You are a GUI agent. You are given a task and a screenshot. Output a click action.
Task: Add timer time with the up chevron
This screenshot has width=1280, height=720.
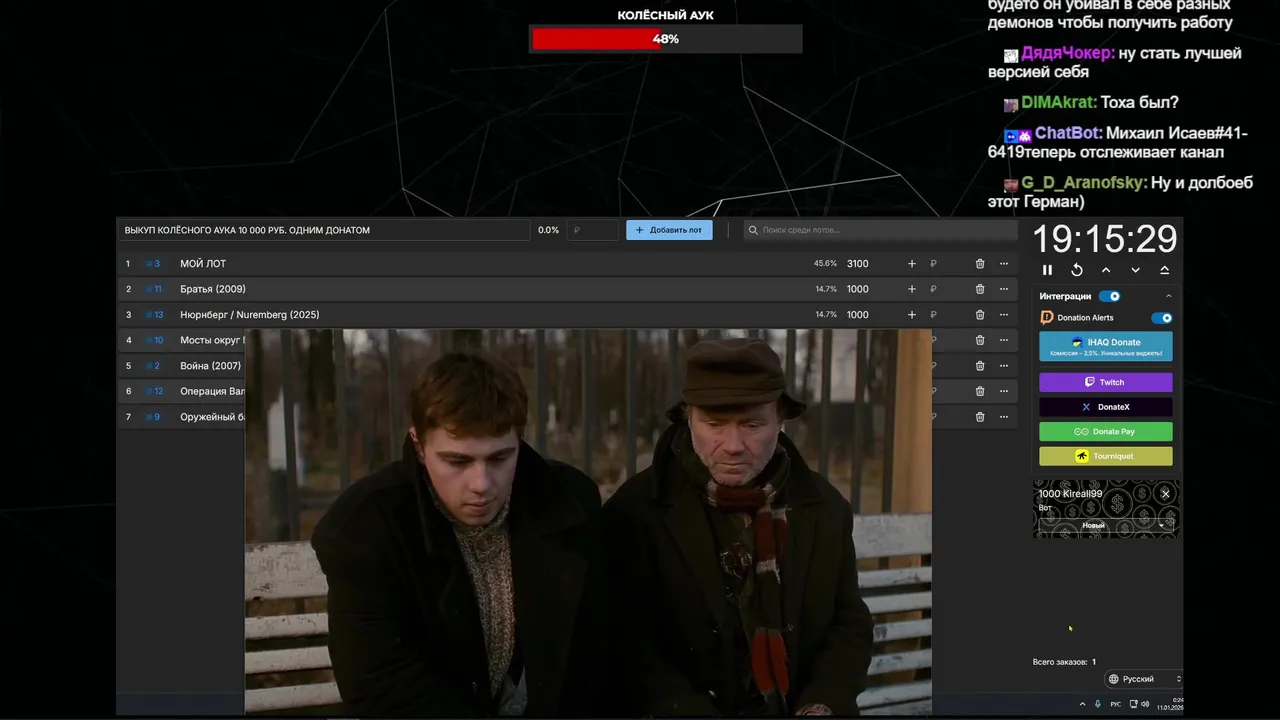(1106, 270)
